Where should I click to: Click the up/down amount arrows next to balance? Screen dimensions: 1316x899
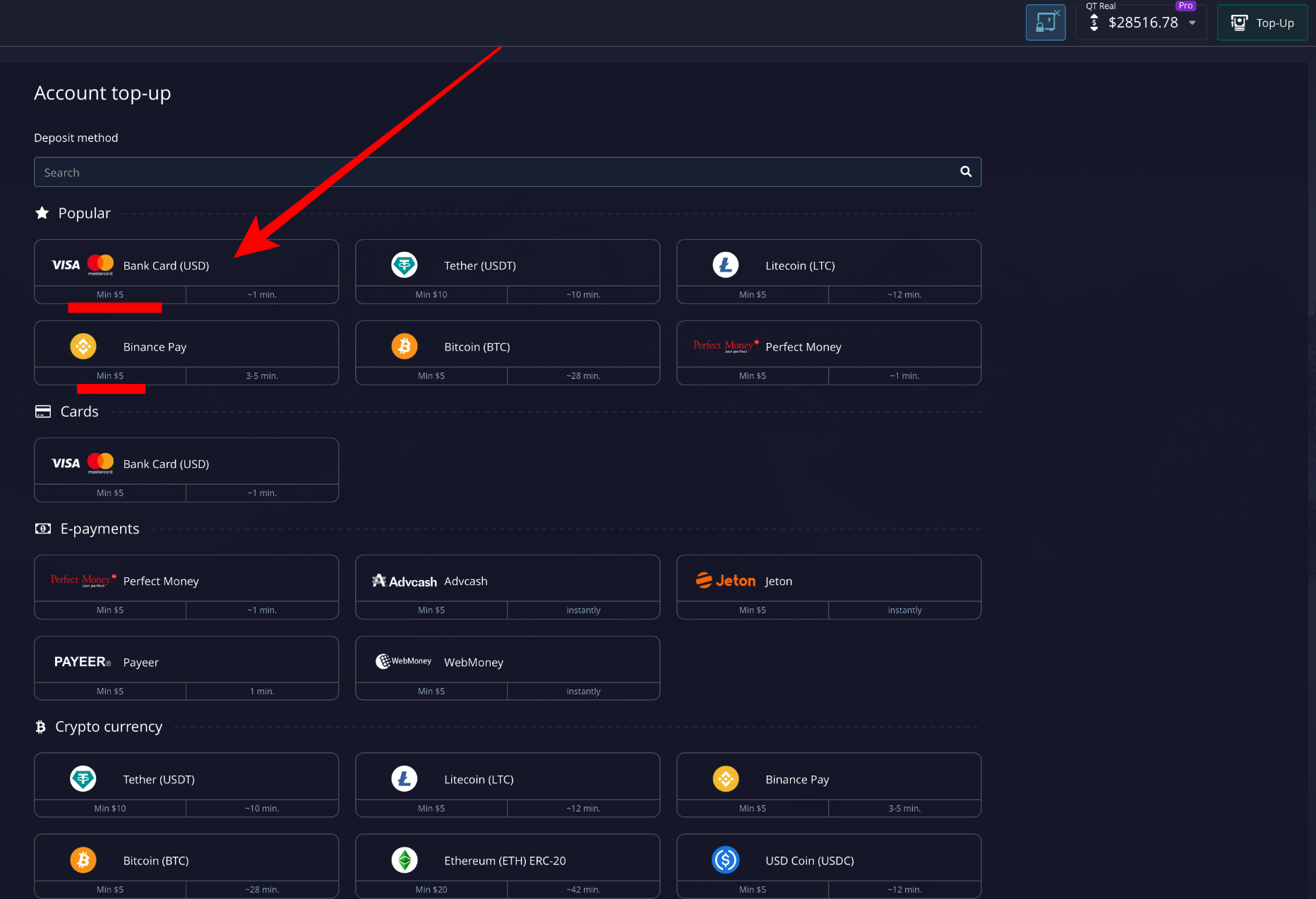point(1094,23)
